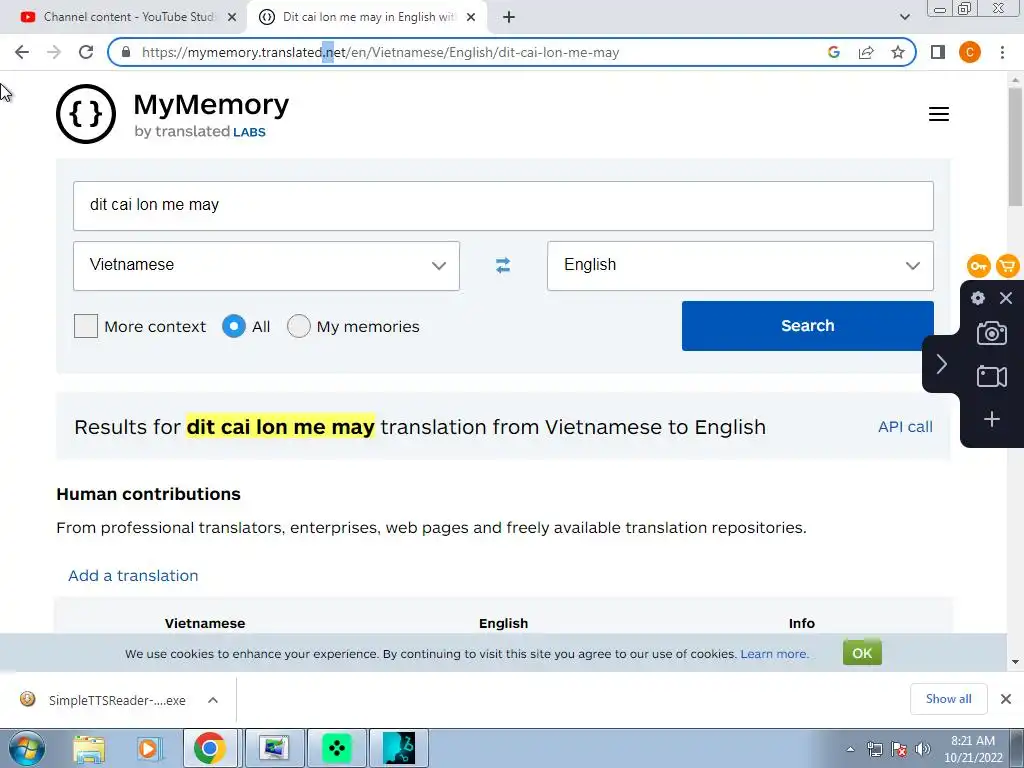Click the taskbar clock showing 8:21 AM
Screen dimensions: 1024x768
click(x=973, y=749)
